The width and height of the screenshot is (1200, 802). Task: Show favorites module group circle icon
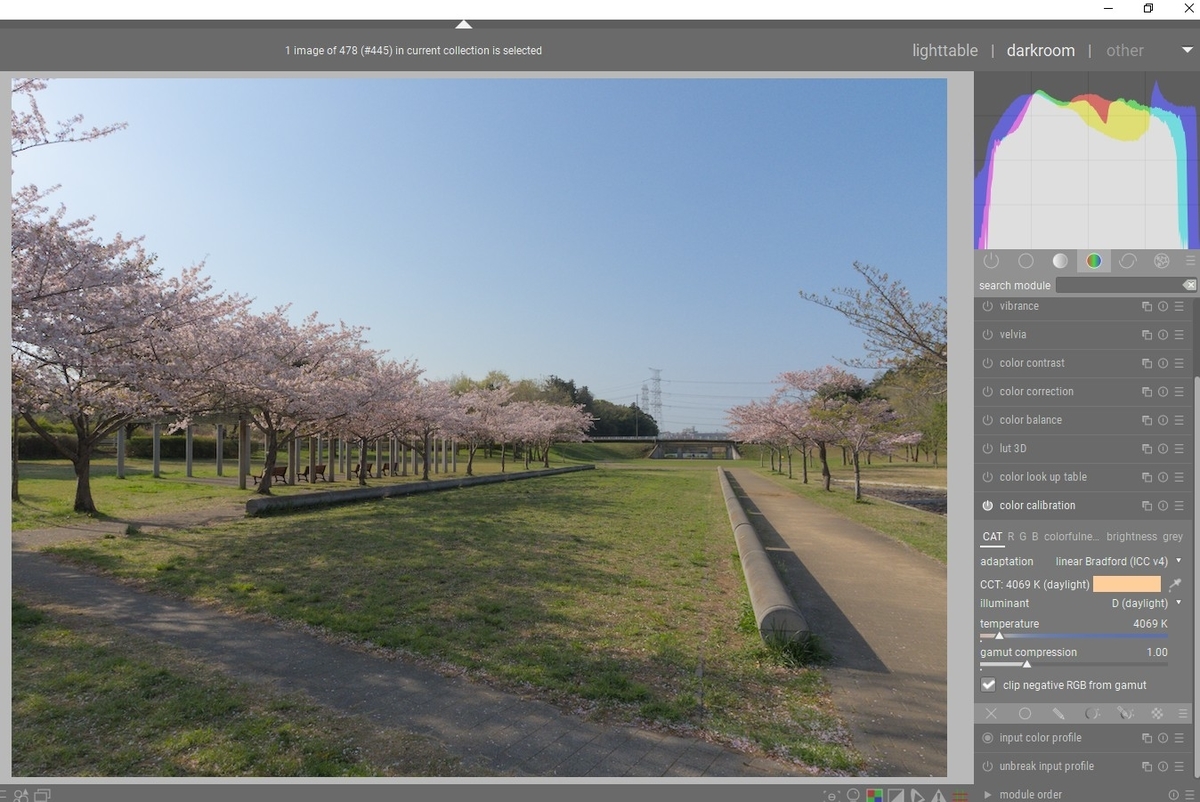pos(1026,261)
